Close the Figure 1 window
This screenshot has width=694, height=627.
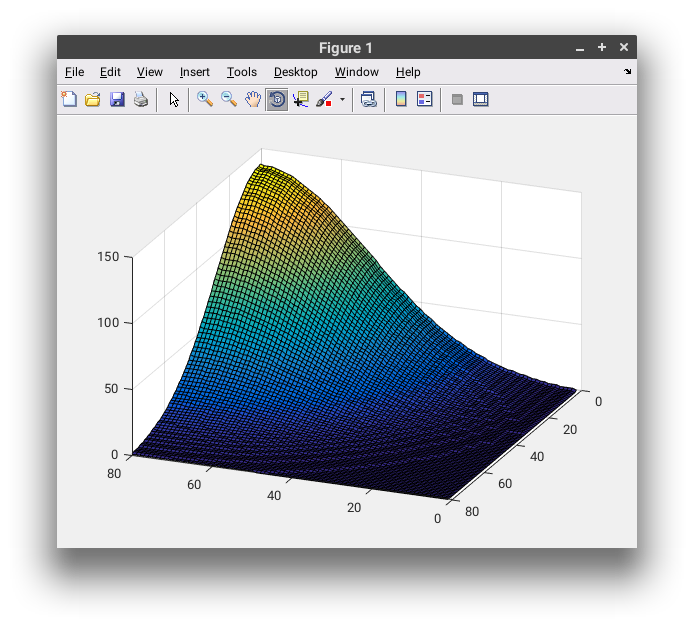click(x=624, y=47)
